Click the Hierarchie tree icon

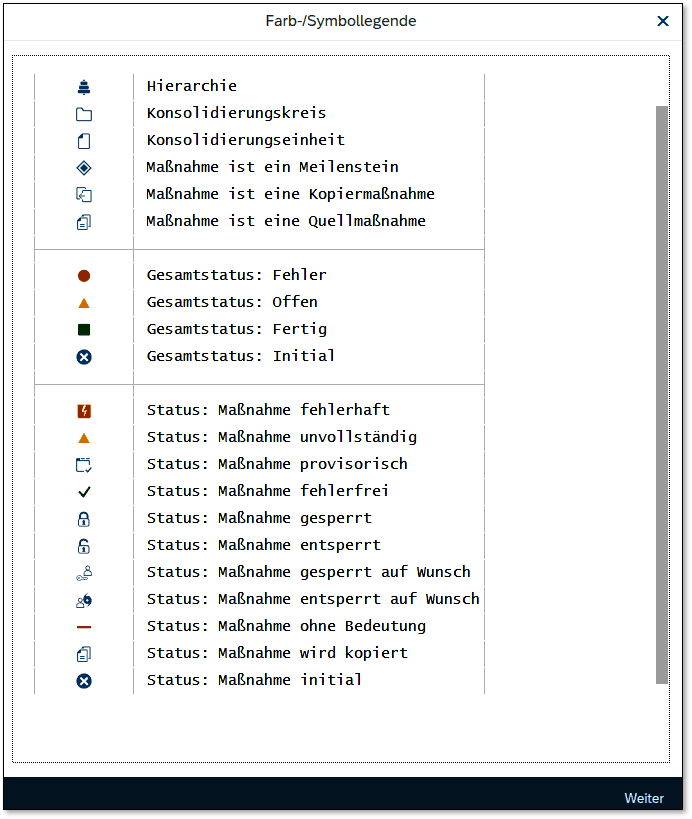[84, 87]
